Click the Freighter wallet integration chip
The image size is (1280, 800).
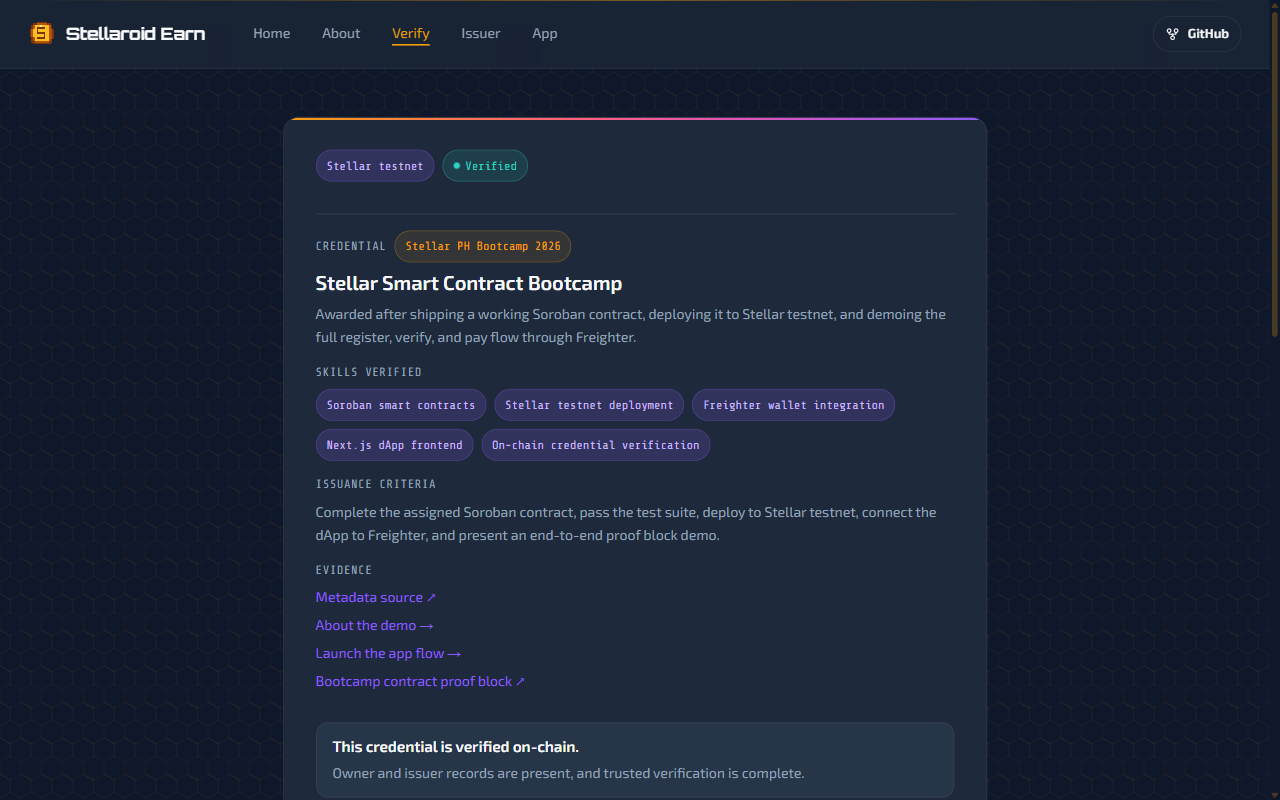click(x=793, y=405)
